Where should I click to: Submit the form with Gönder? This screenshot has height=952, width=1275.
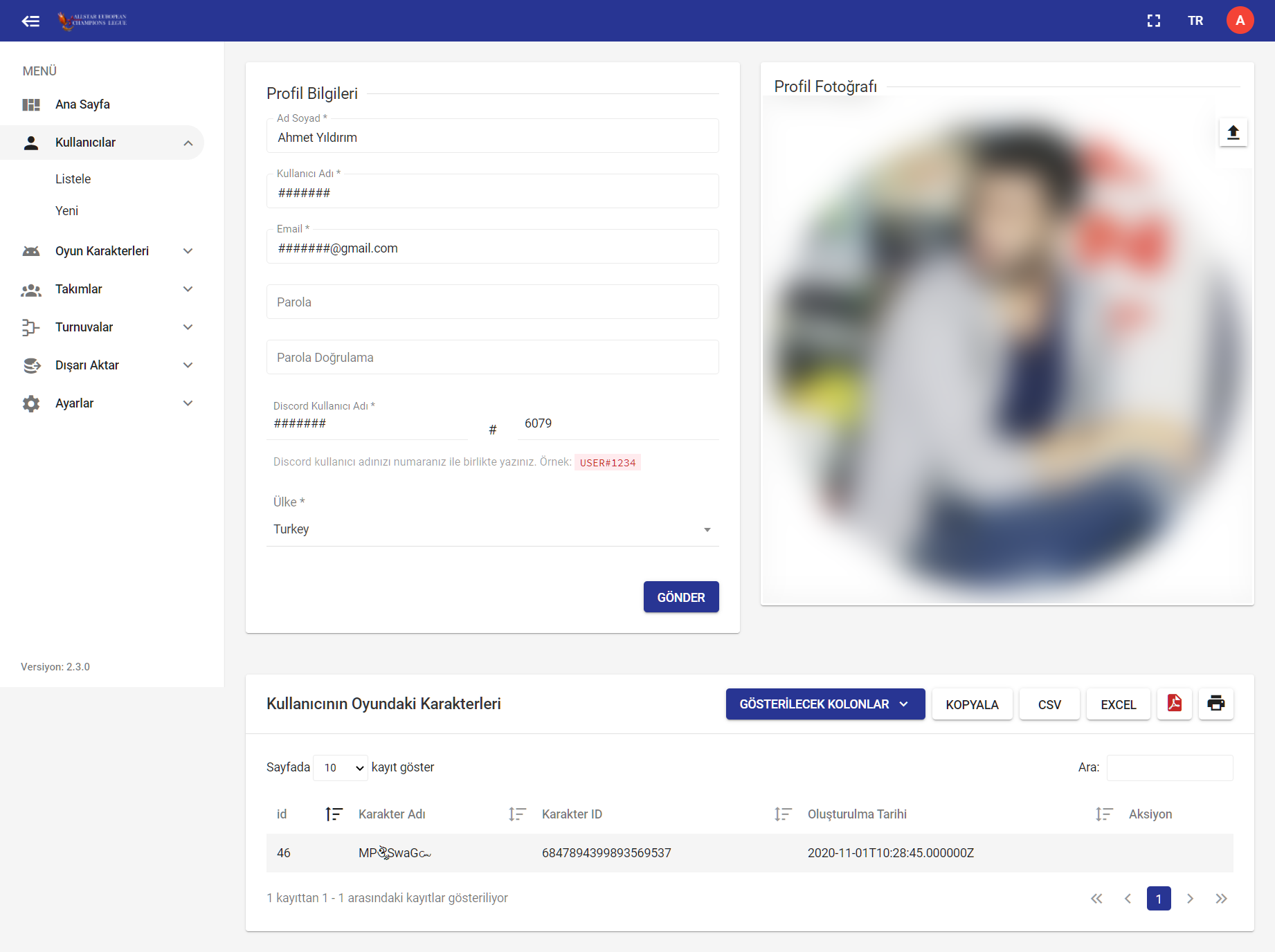[x=680, y=597]
